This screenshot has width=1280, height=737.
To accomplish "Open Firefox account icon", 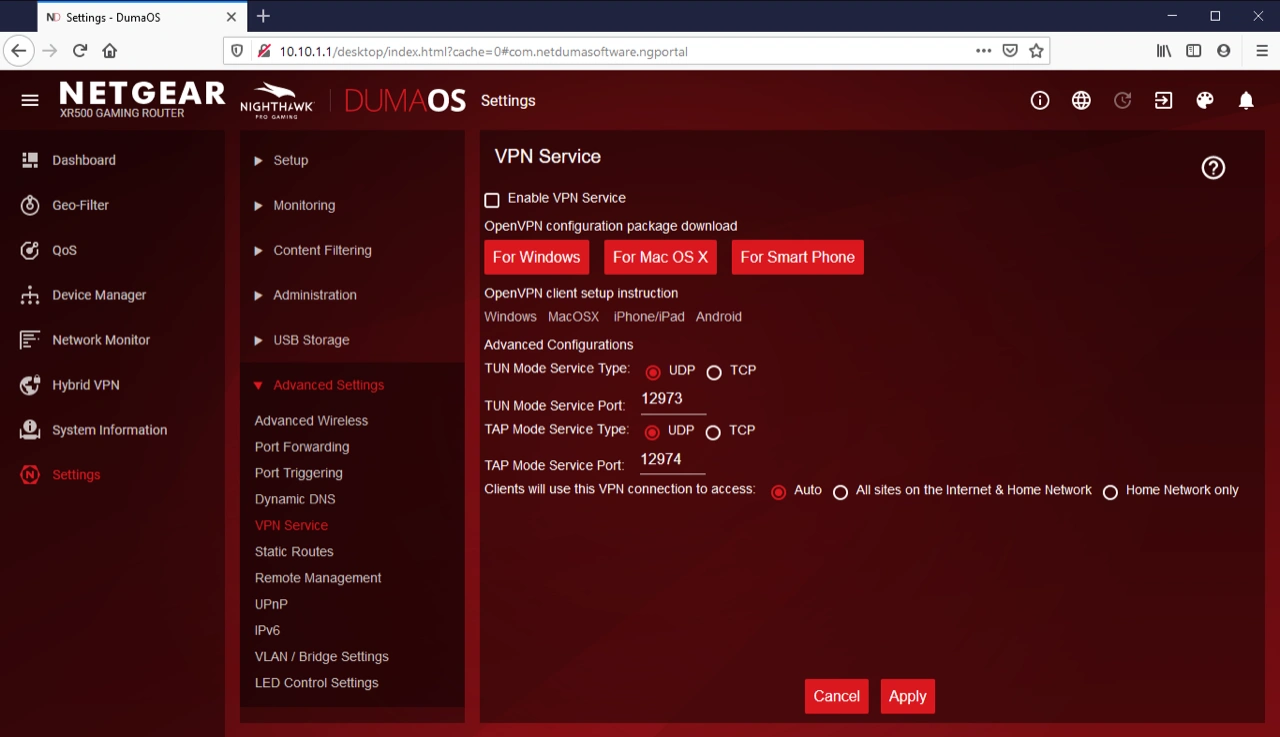I will point(1224,50).
